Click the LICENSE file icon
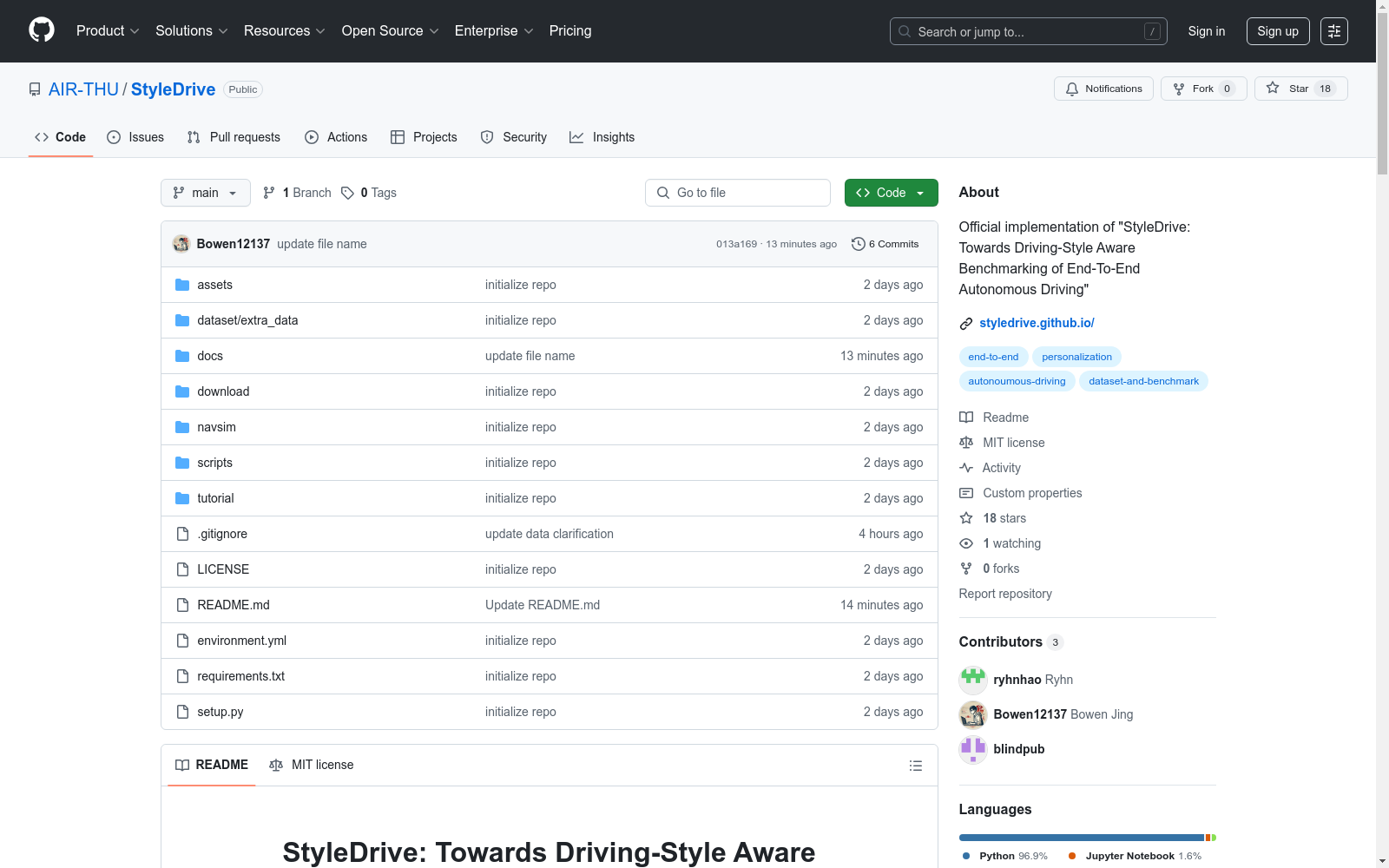 (x=182, y=569)
